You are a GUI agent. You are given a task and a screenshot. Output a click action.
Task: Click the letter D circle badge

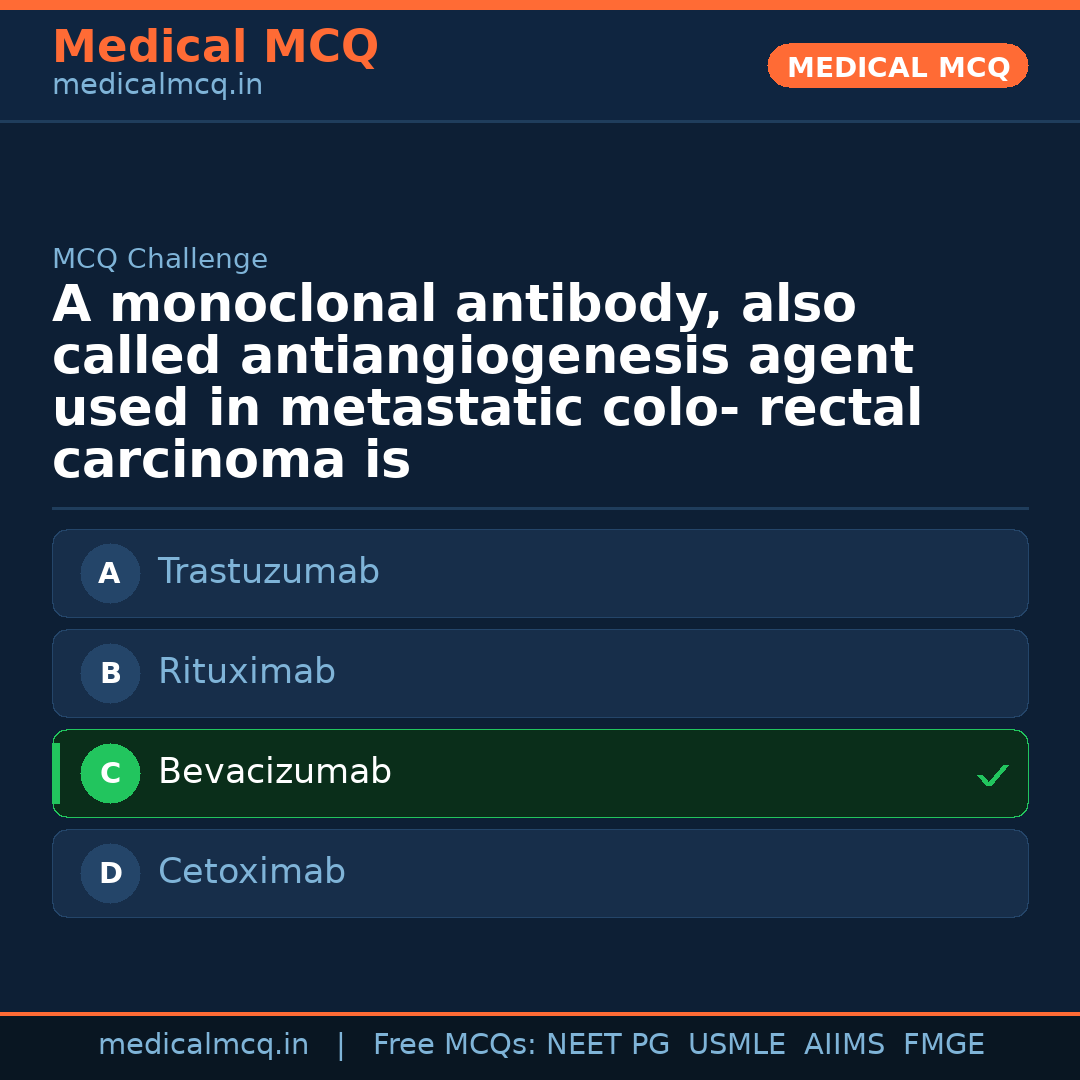coord(110,874)
